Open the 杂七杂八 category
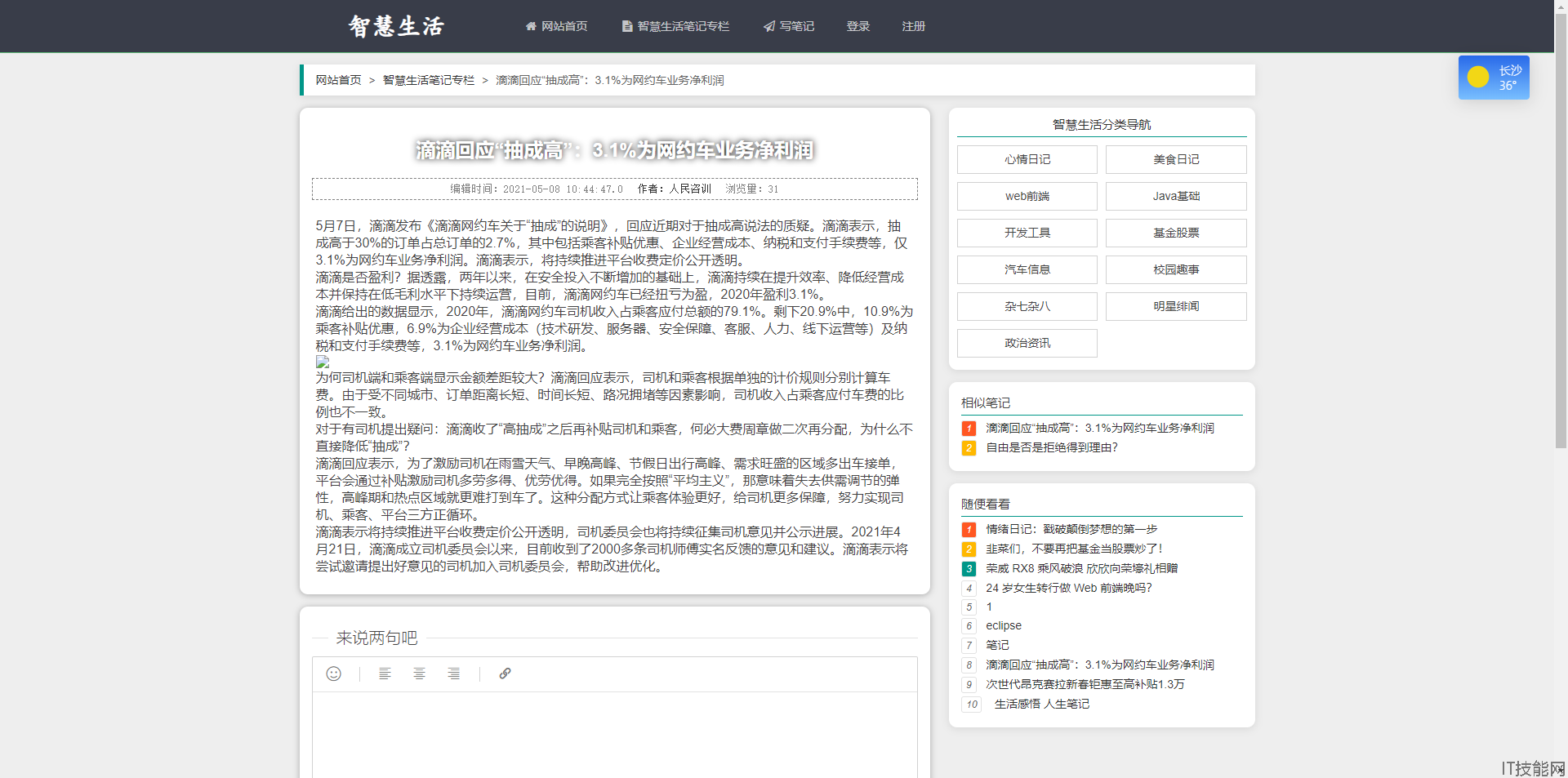Image resolution: width=1568 pixels, height=778 pixels. [1027, 306]
